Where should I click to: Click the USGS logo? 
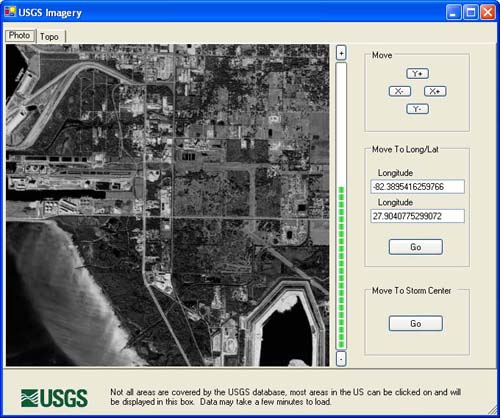54,398
